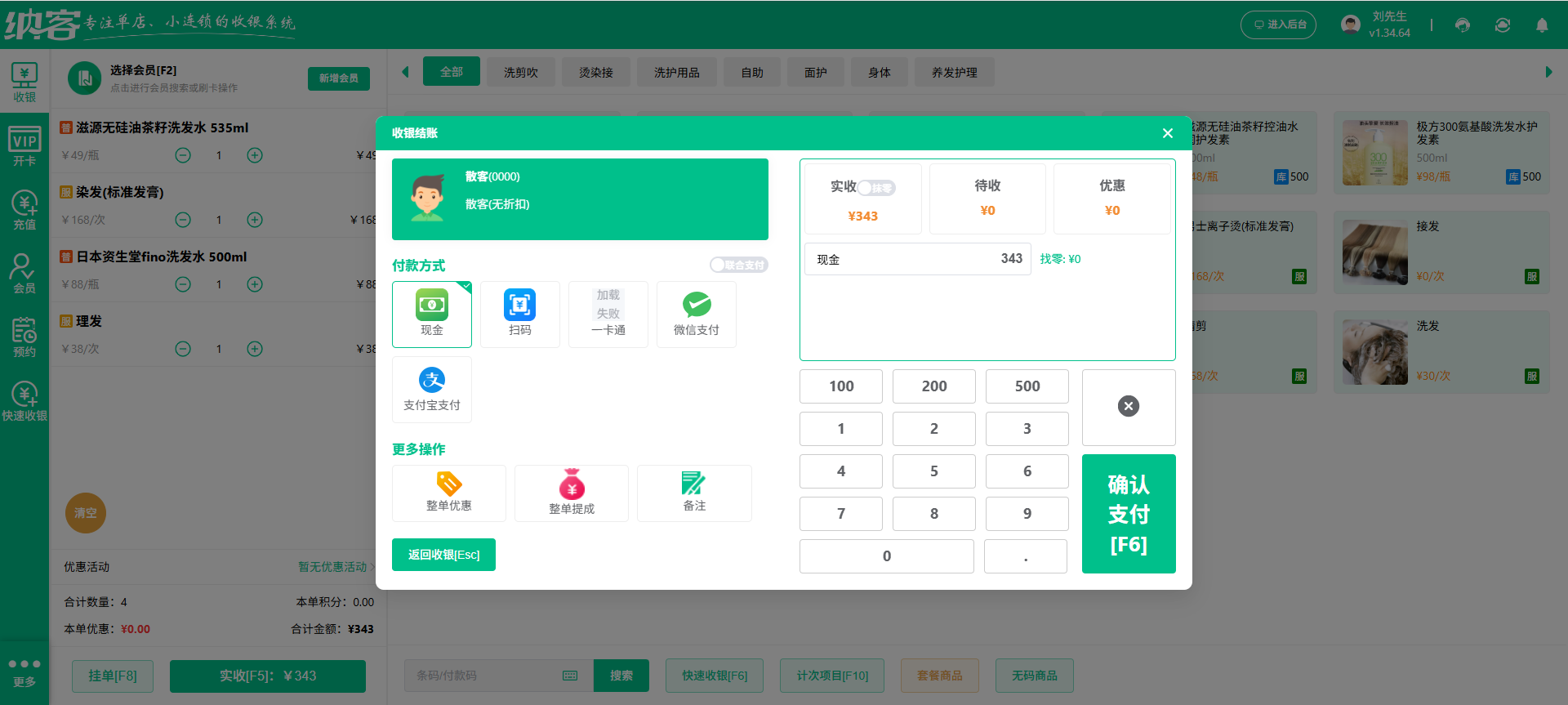This screenshot has width=1568, height=705.
Task: Click keypad digit 0
Action: (x=887, y=556)
